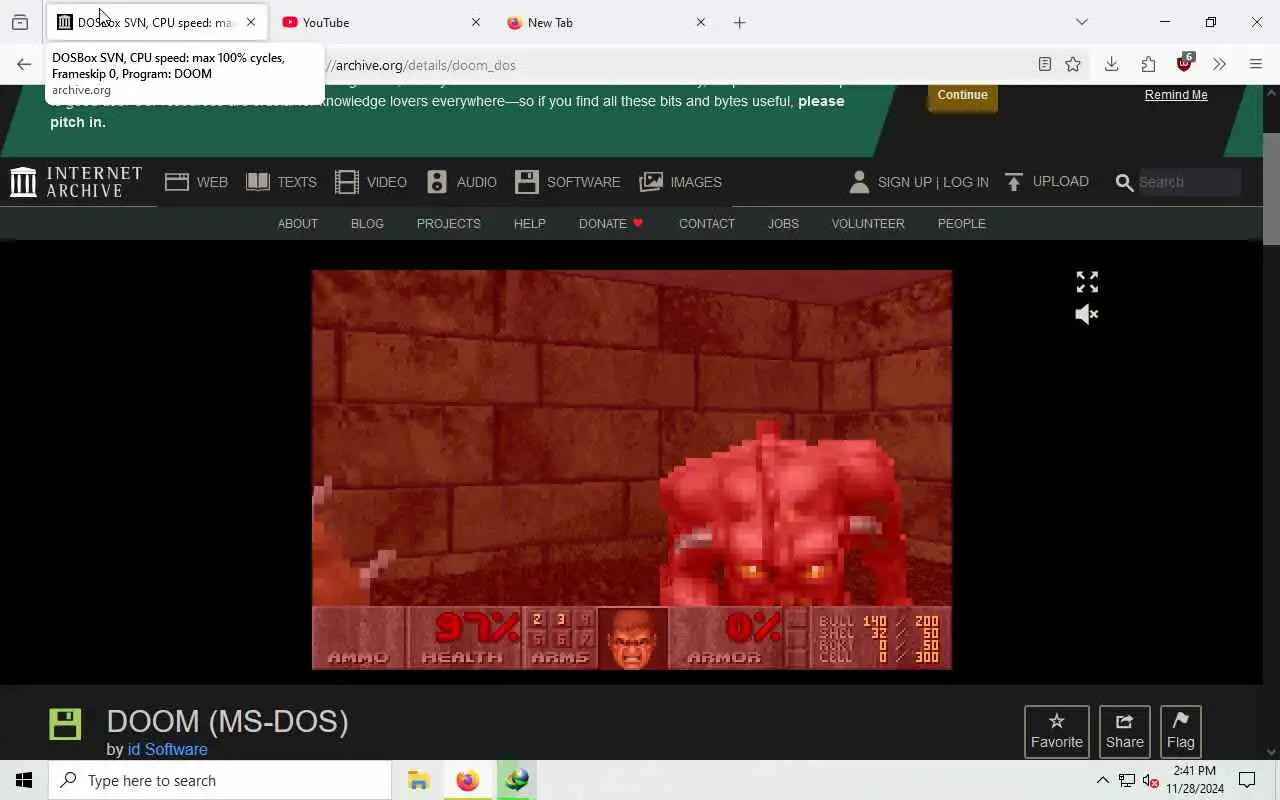Viewport: 1280px width, 800px height.
Task: Toggle reader view in address bar
Action: click(1045, 65)
